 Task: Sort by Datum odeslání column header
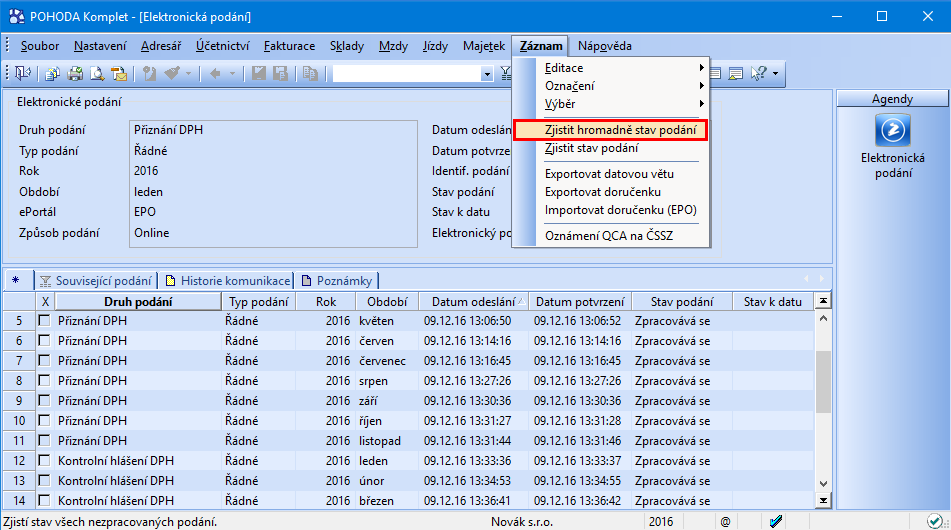coord(473,301)
